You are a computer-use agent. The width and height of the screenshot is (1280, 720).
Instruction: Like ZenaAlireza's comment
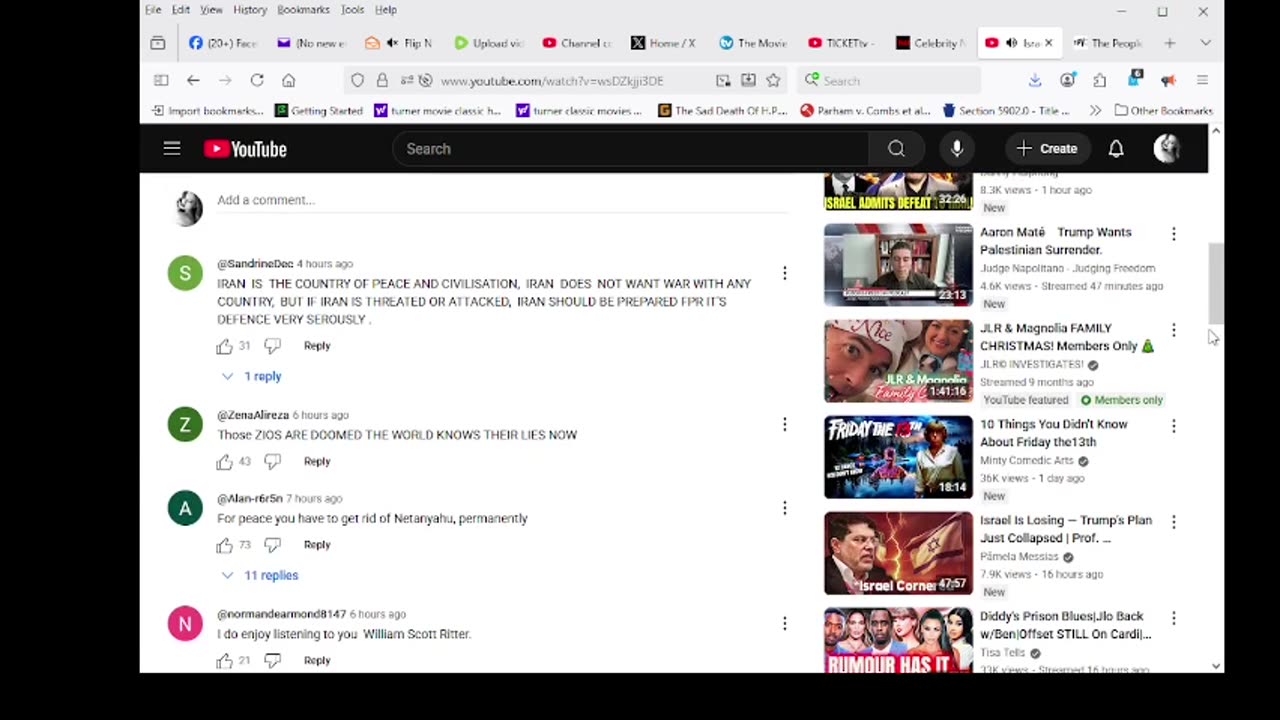click(x=224, y=461)
